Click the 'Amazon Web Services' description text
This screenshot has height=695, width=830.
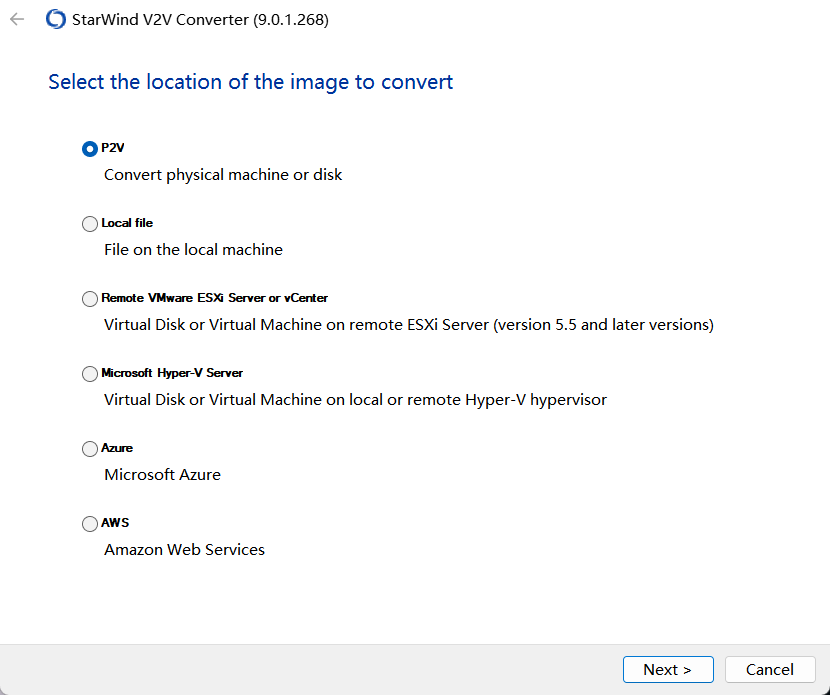click(x=184, y=549)
